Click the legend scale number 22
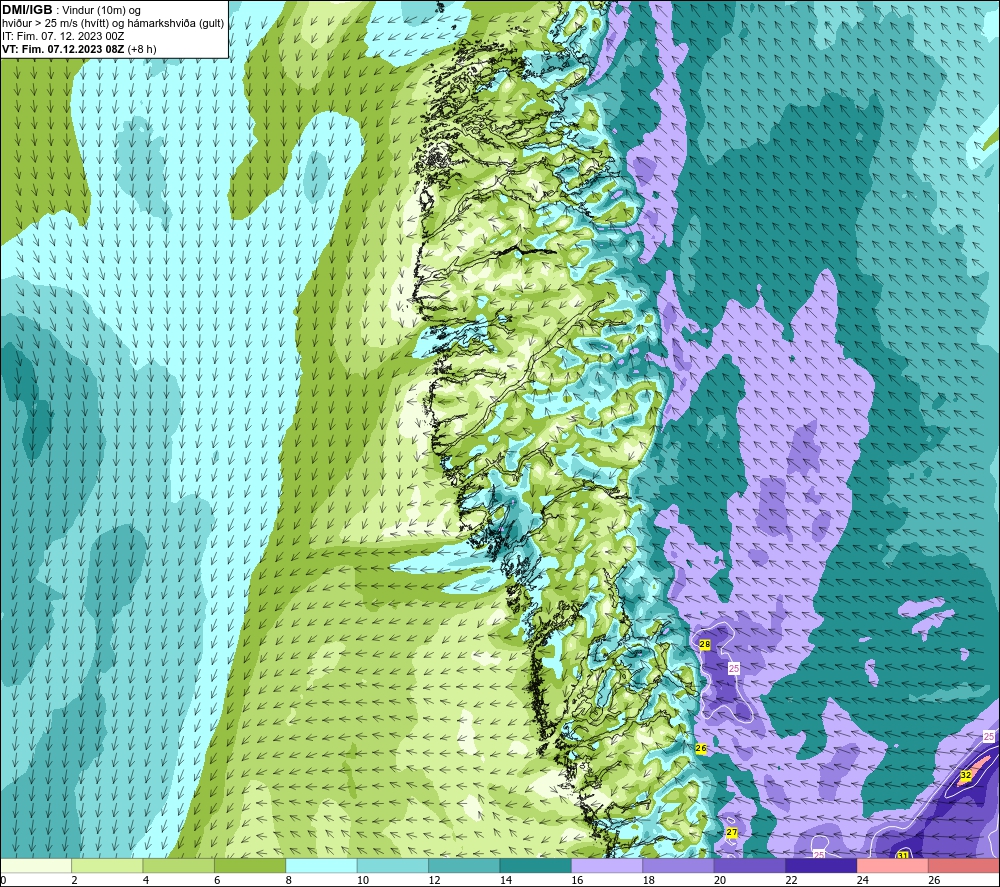The width and height of the screenshot is (1000, 887). pos(791,880)
